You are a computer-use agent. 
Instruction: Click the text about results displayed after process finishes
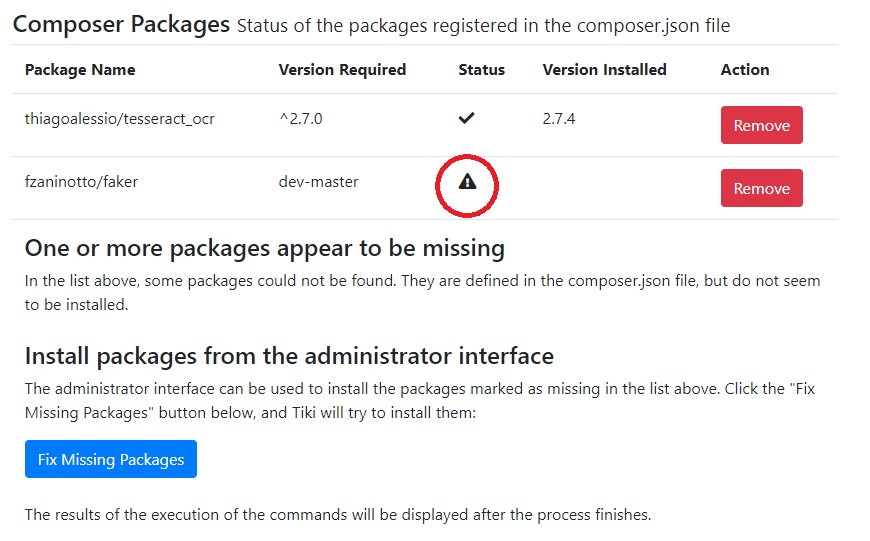tap(338, 514)
